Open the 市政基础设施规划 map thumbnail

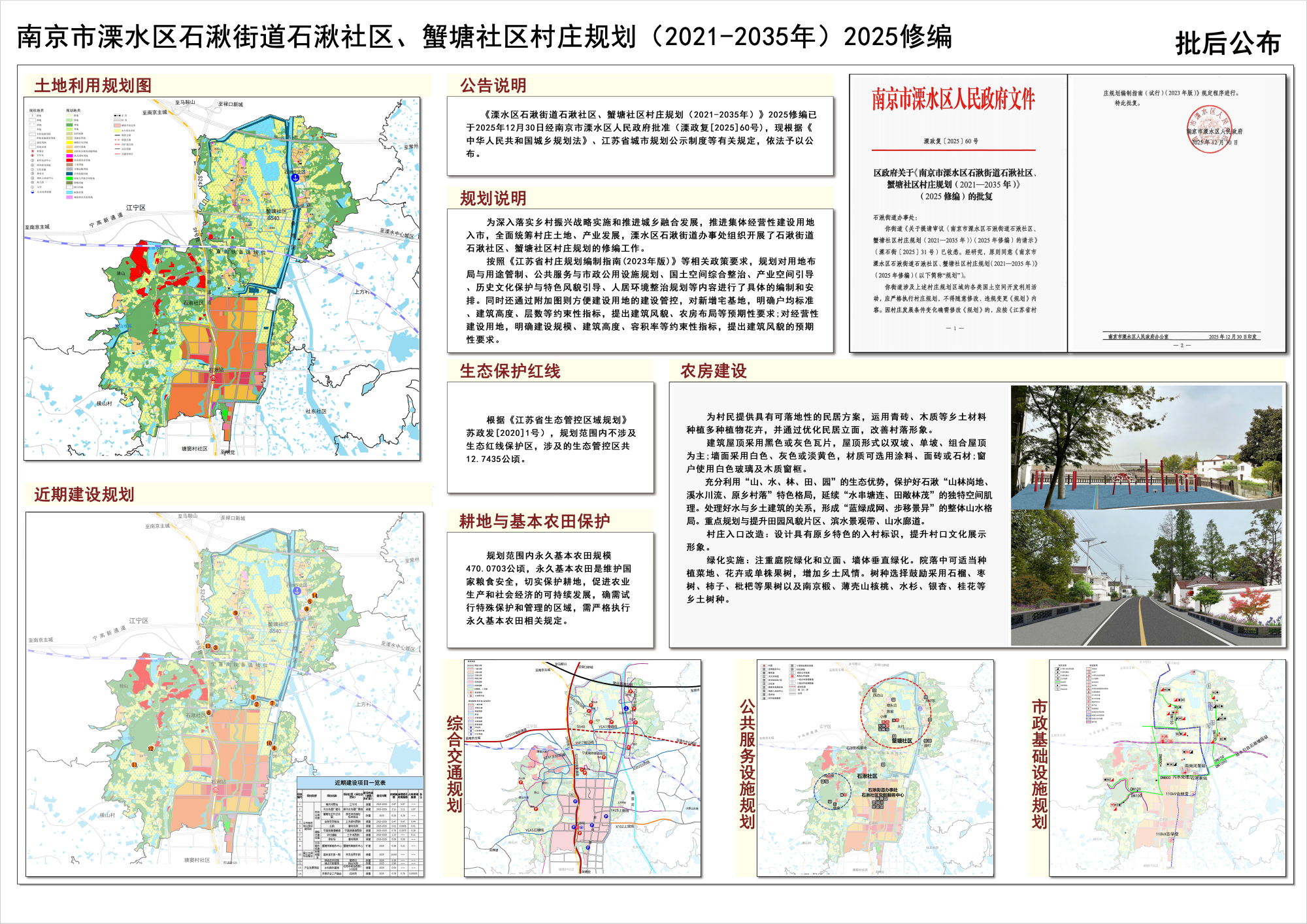click(1166, 768)
